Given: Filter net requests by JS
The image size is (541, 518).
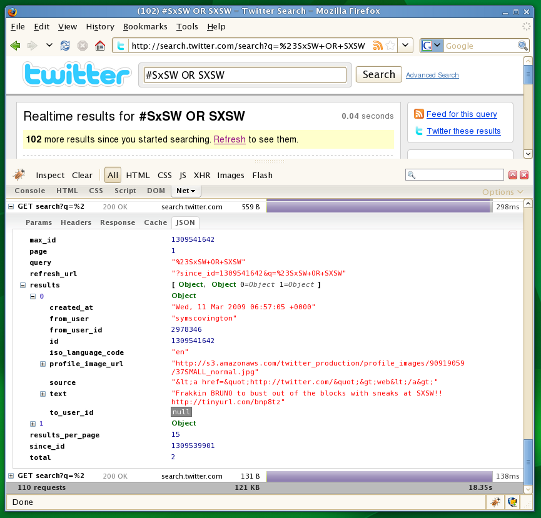Looking at the screenshot, I should point(183,175).
